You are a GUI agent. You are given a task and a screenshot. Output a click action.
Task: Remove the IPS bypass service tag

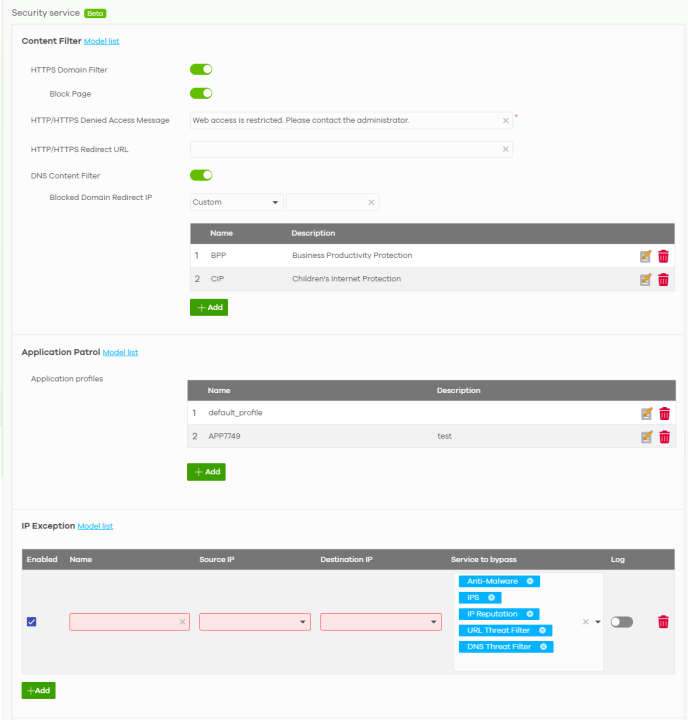[491, 598]
